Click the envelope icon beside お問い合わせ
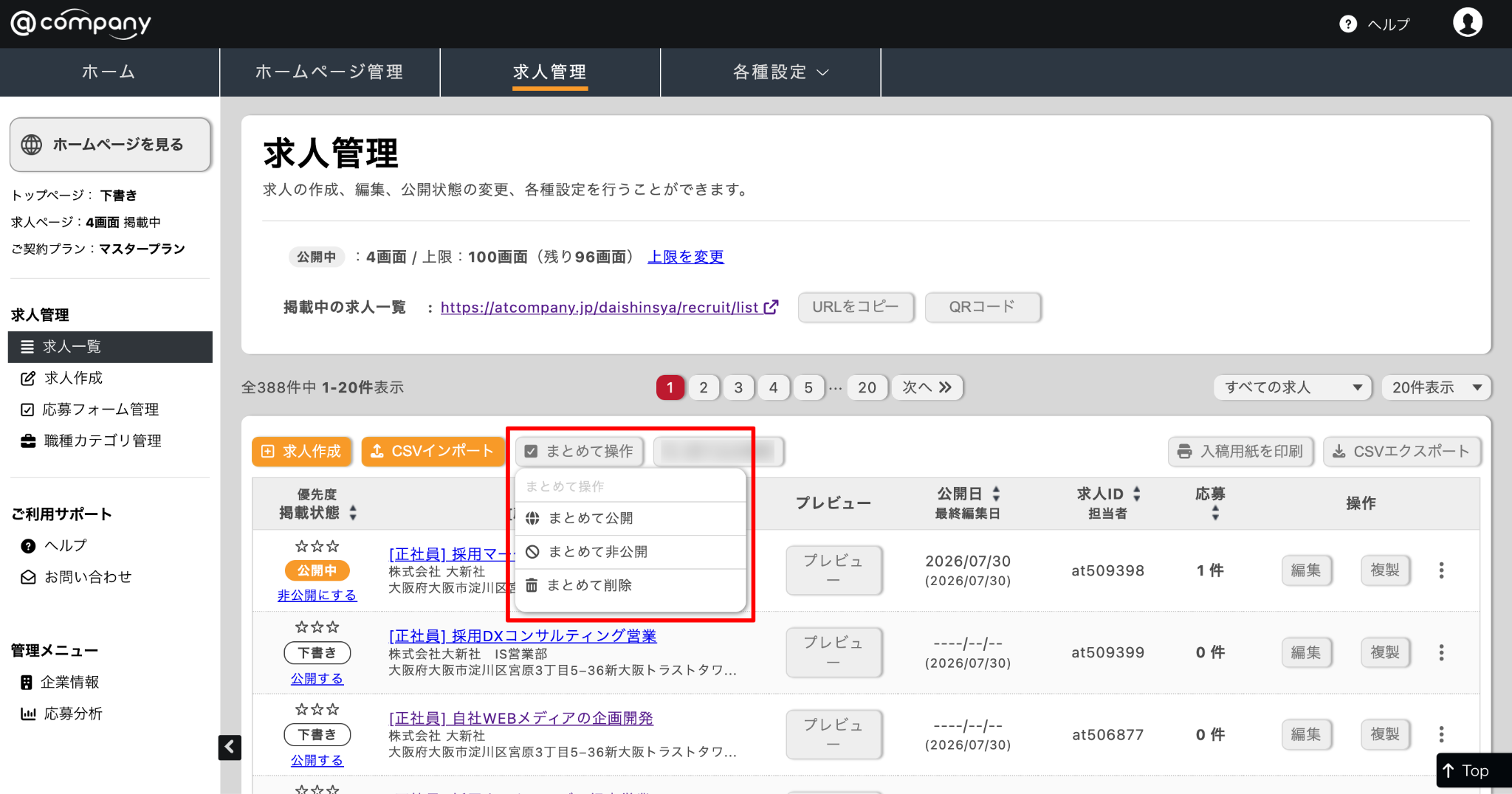The width and height of the screenshot is (1512, 794). 28,577
